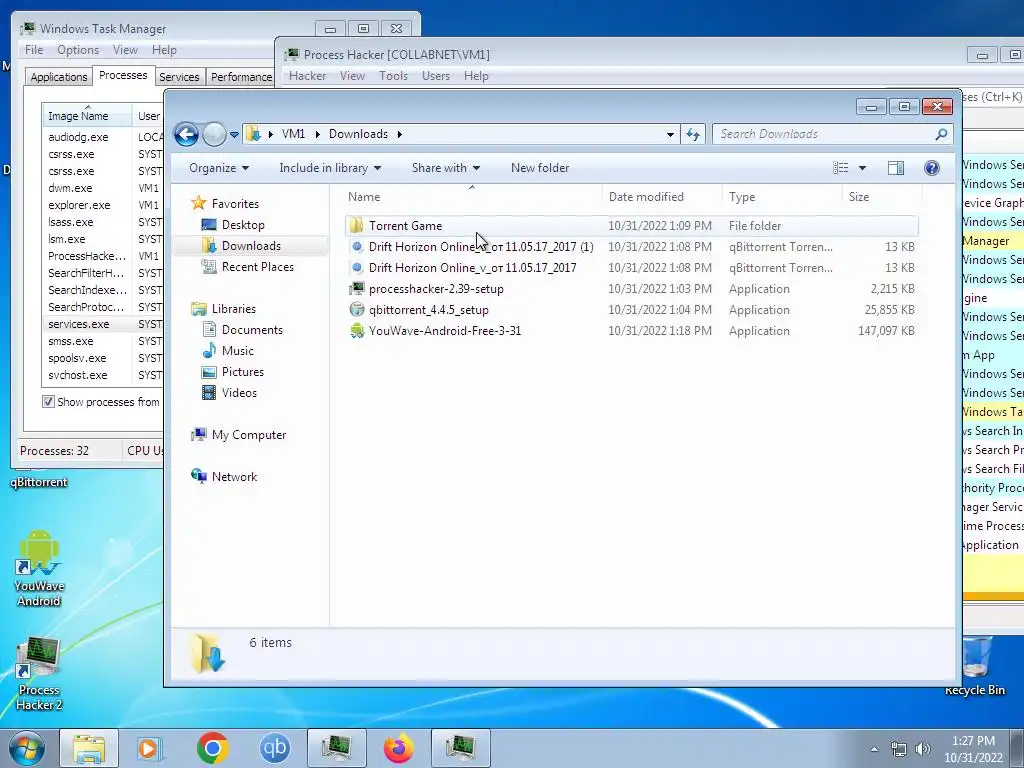Open the Videos library
Image resolution: width=1024 pixels, height=768 pixels.
pyautogui.click(x=239, y=392)
